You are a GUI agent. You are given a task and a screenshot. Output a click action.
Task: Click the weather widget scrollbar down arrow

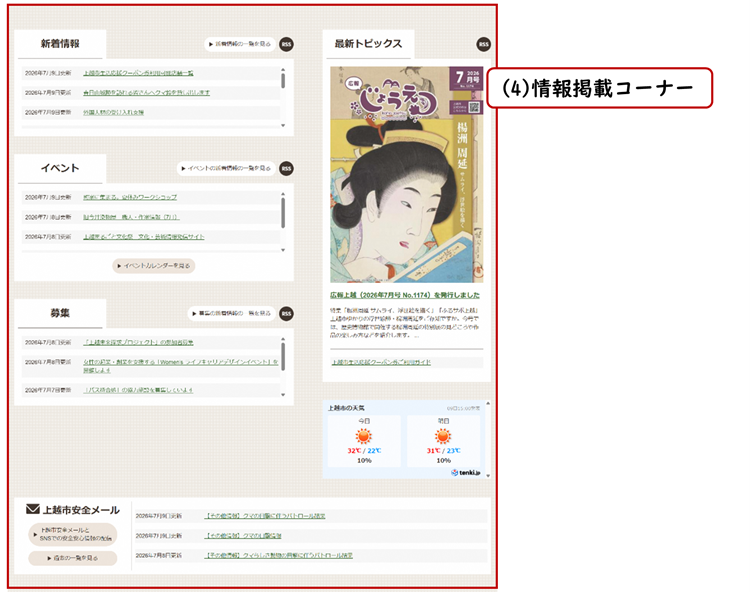(488, 476)
